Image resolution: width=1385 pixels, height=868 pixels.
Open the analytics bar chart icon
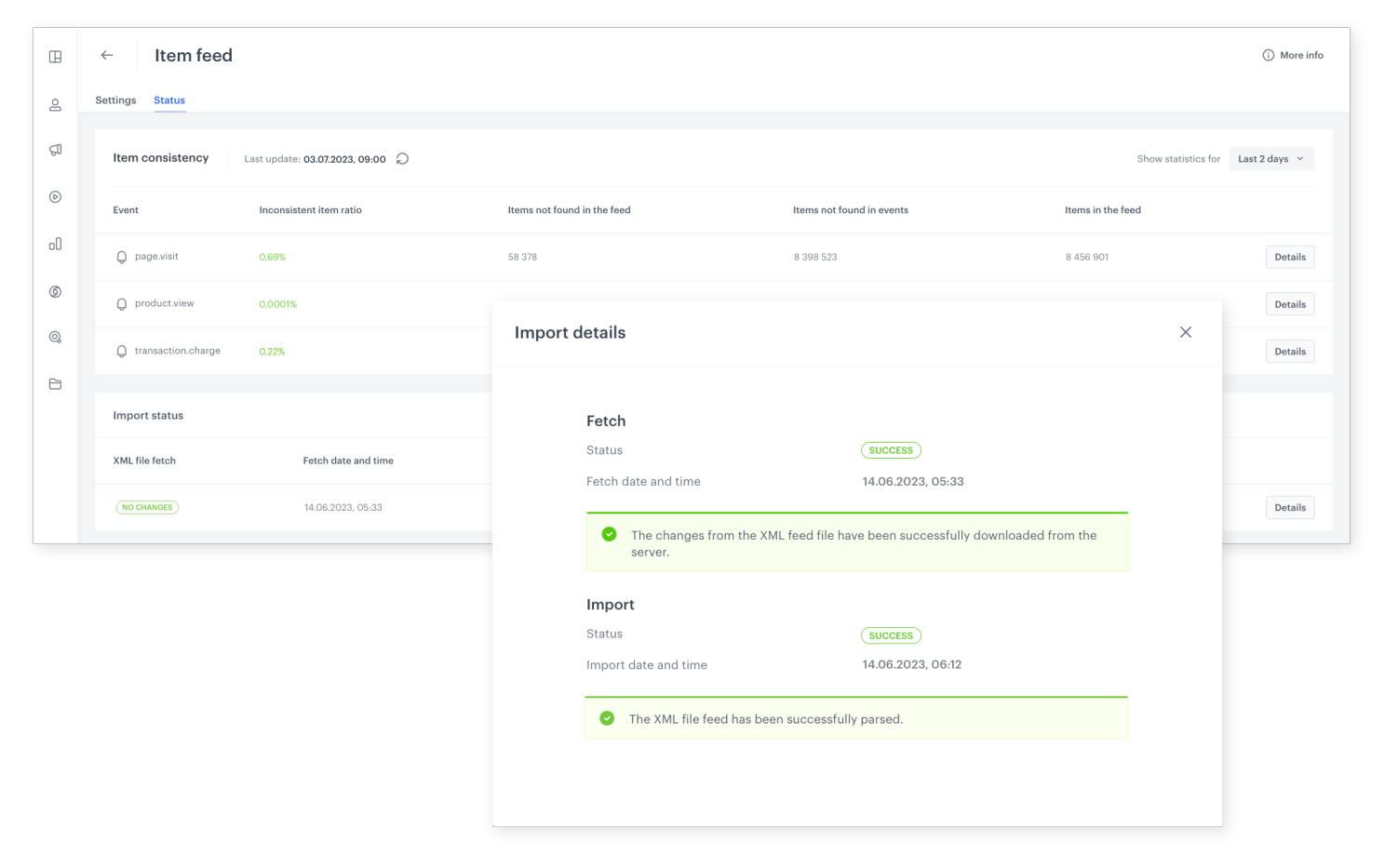[55, 243]
